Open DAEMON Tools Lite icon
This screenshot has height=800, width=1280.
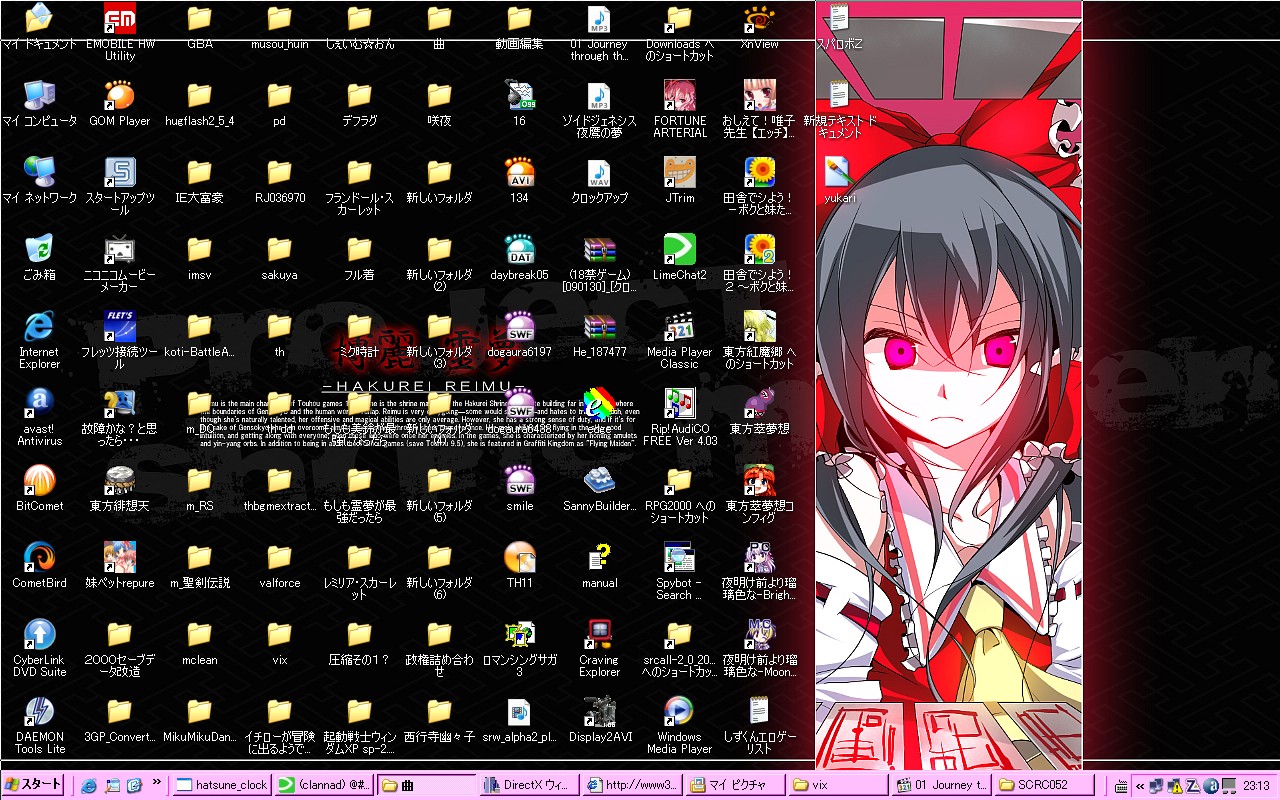pos(39,711)
